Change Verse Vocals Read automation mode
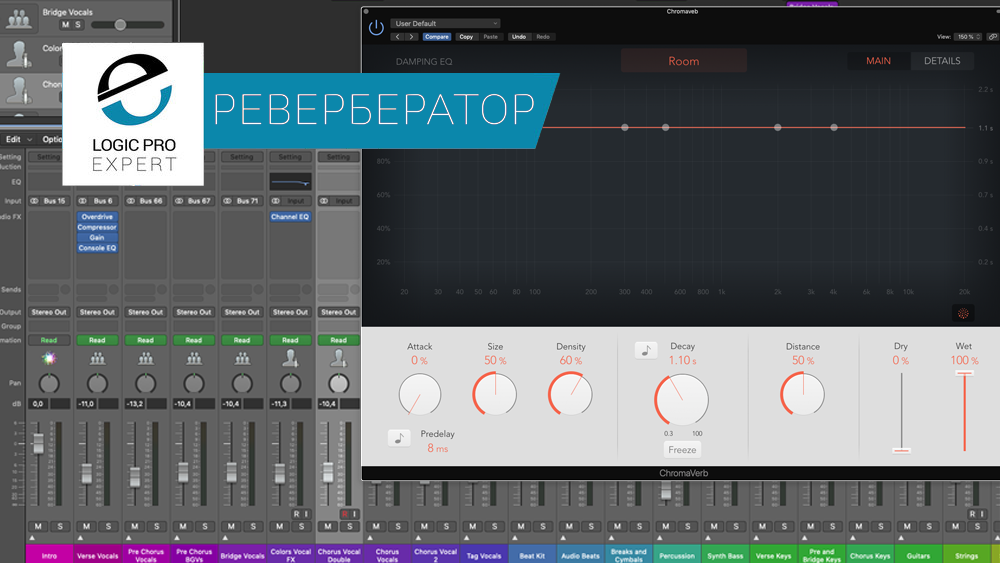This screenshot has height=563, width=1000. (97, 340)
